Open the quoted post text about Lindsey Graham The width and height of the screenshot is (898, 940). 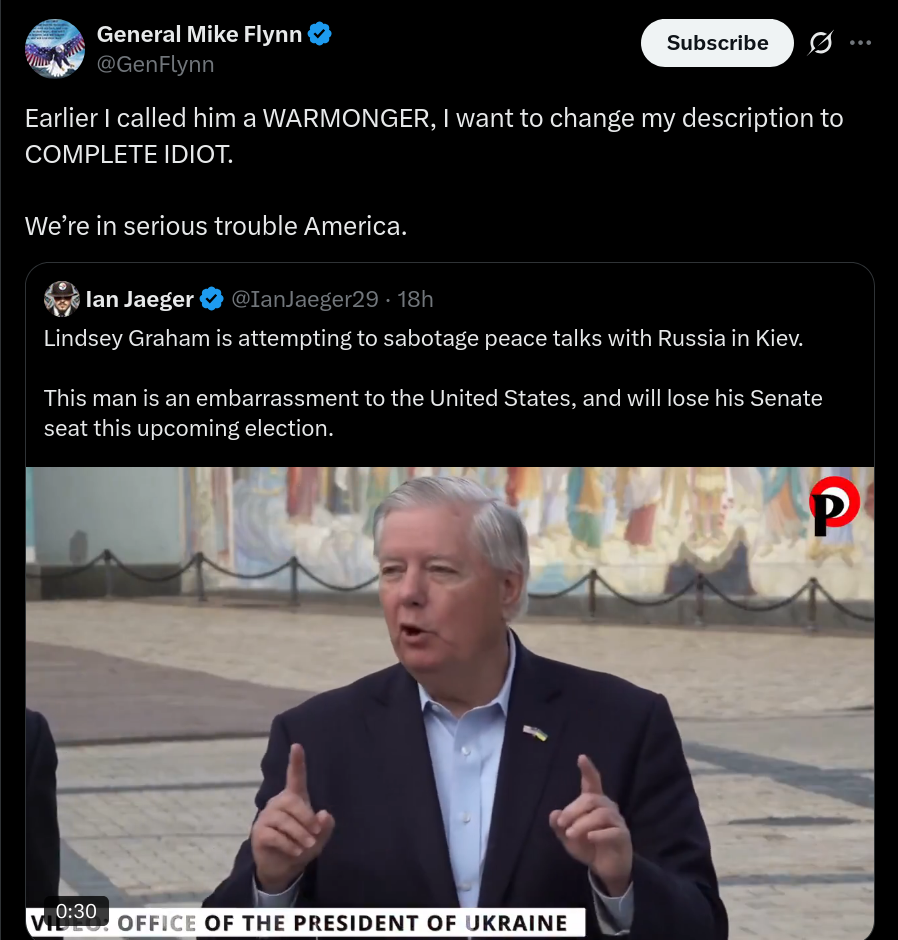(423, 338)
